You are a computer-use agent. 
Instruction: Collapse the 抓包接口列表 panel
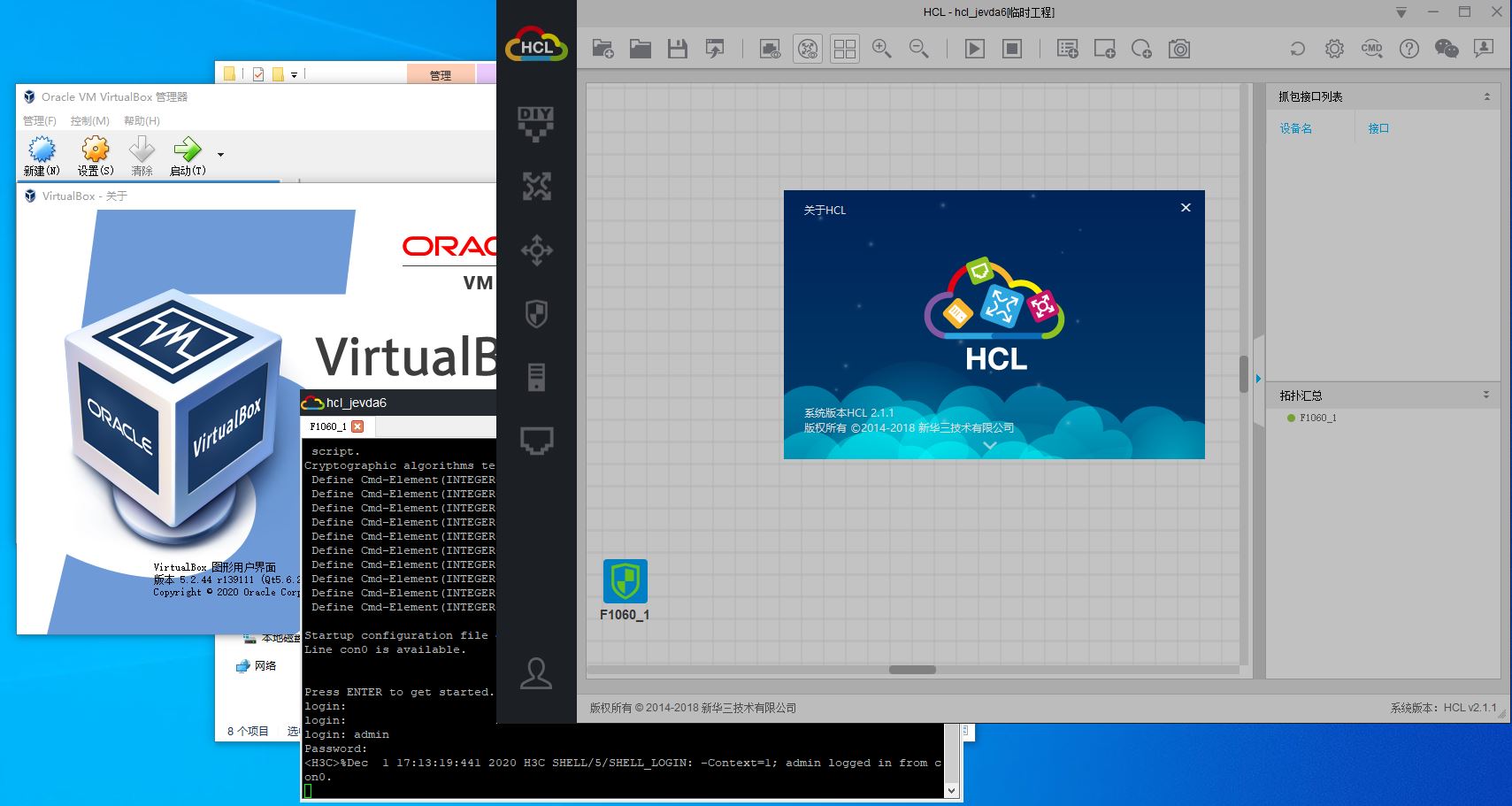tap(1486, 96)
